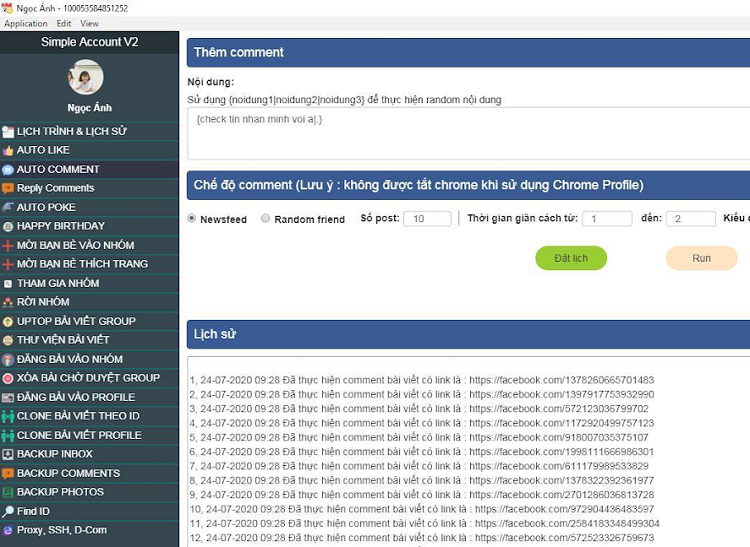Click the Find ID magnifier icon

(8, 511)
